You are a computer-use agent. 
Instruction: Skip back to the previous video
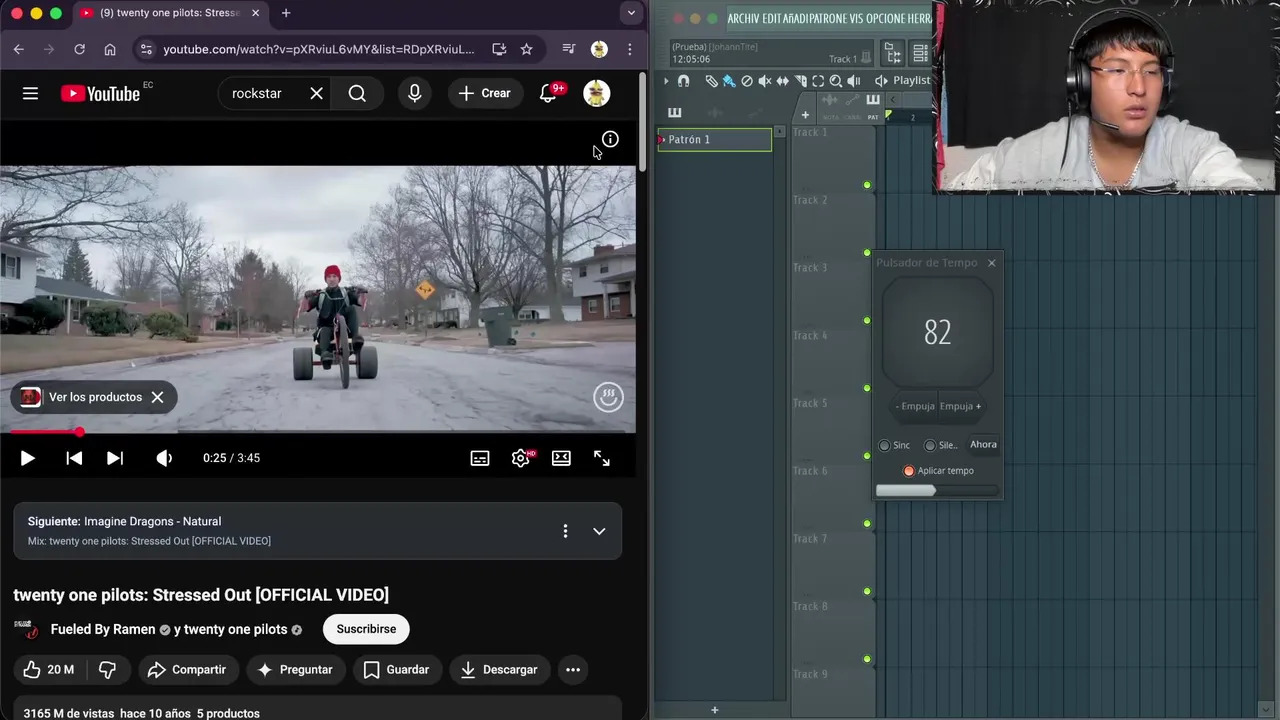point(74,458)
